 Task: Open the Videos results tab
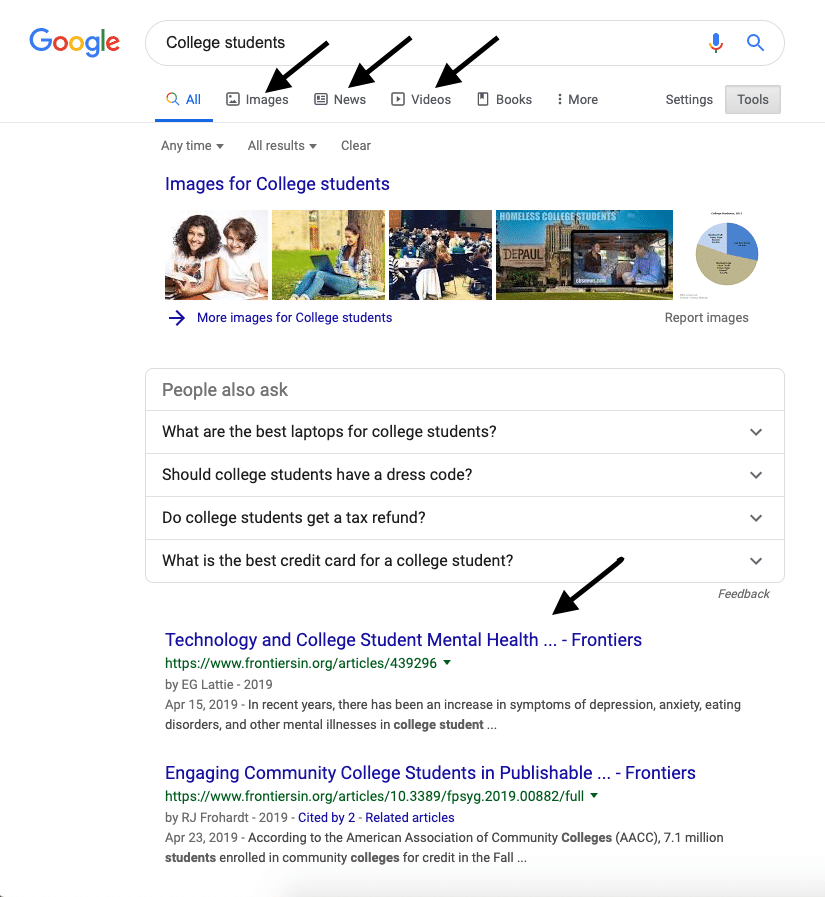point(421,100)
